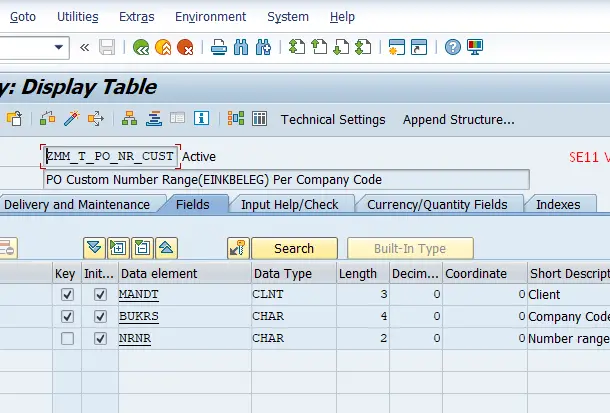Click the Find Next binoculars icon

[x=263, y=47]
